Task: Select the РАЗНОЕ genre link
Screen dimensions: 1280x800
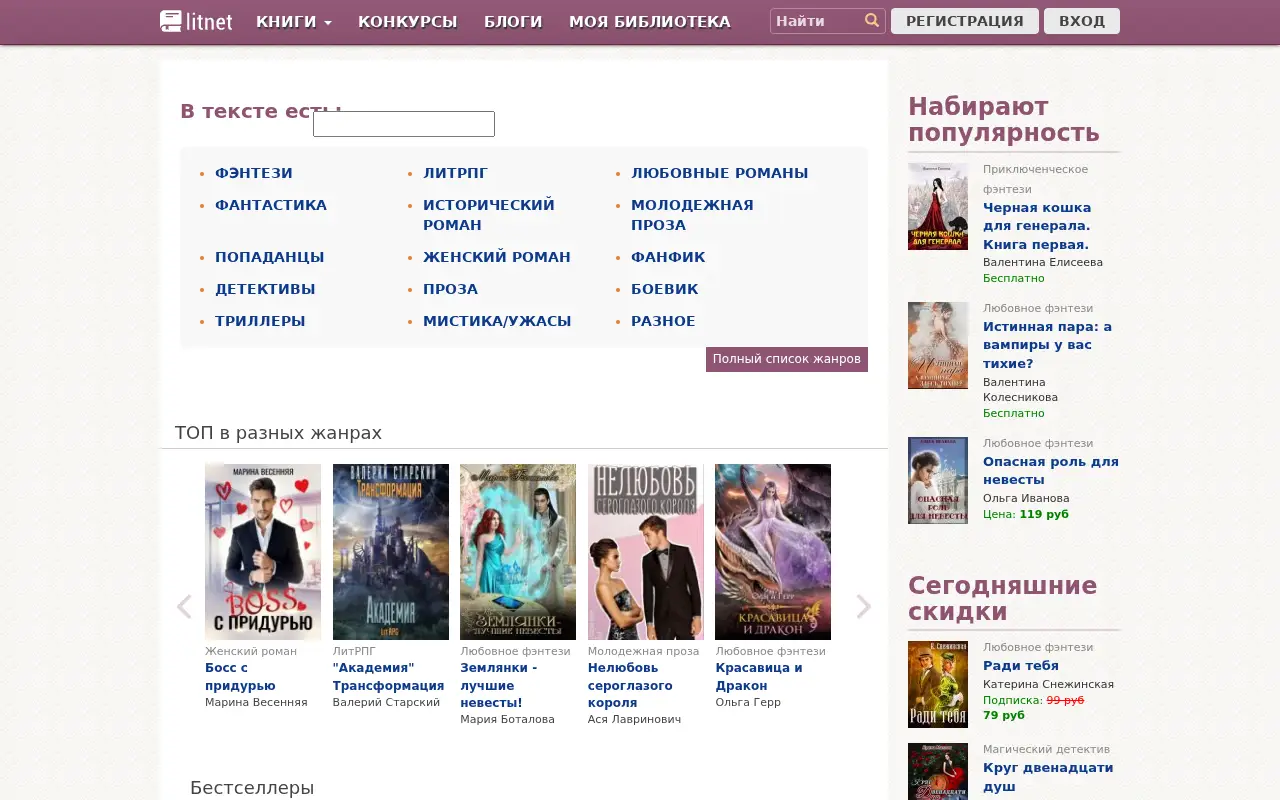Action: coord(663,321)
